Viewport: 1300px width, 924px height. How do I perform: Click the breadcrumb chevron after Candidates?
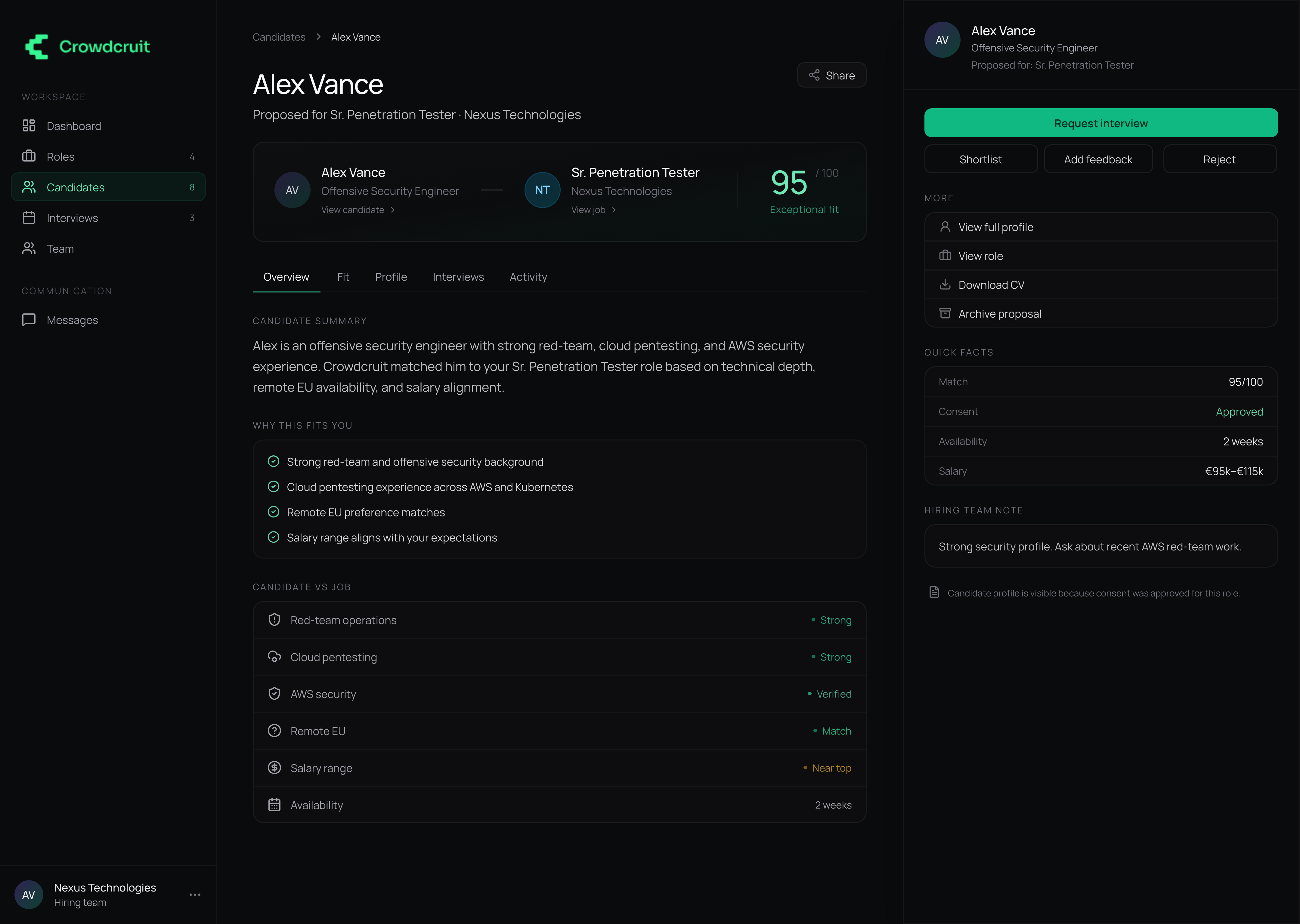318,37
